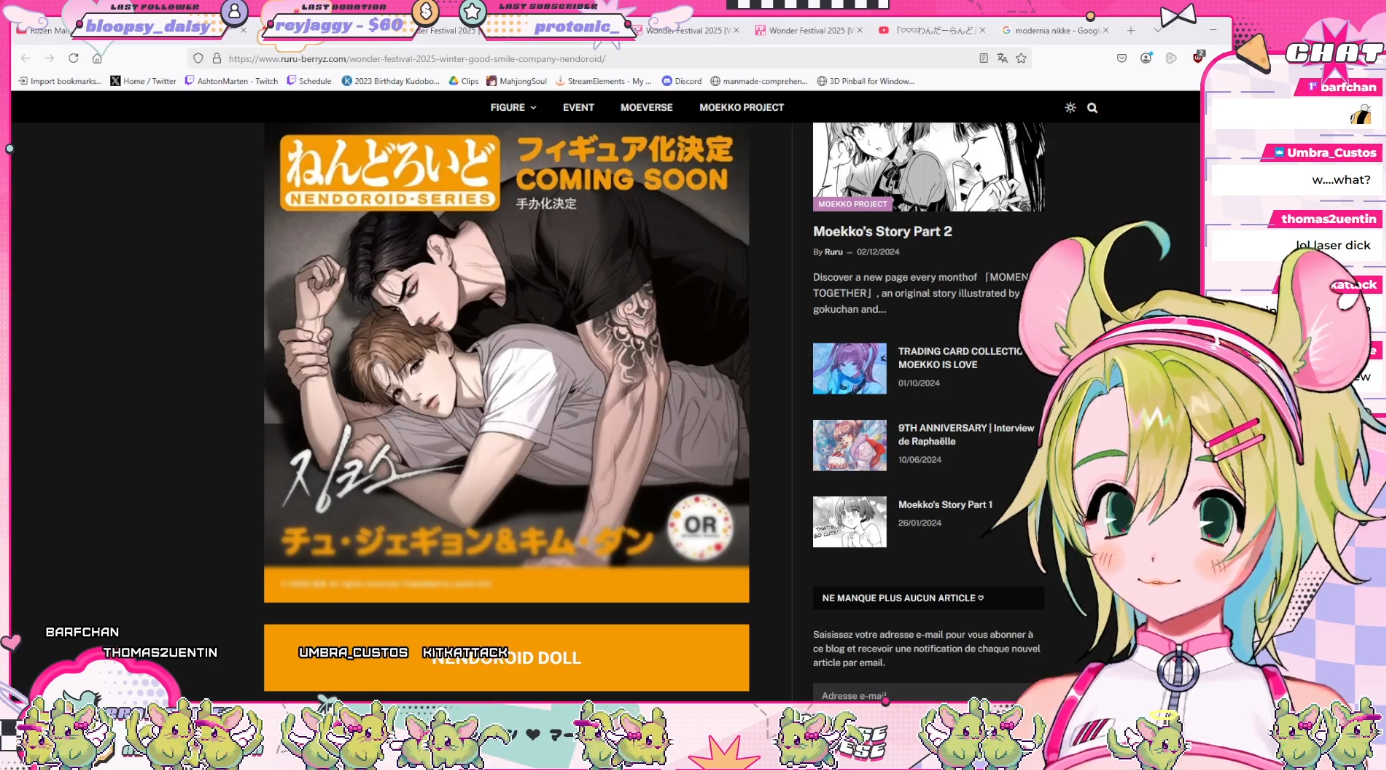This screenshot has height=770, width=1386.
Task: Show site security info via padlock icon
Action: click(216, 58)
